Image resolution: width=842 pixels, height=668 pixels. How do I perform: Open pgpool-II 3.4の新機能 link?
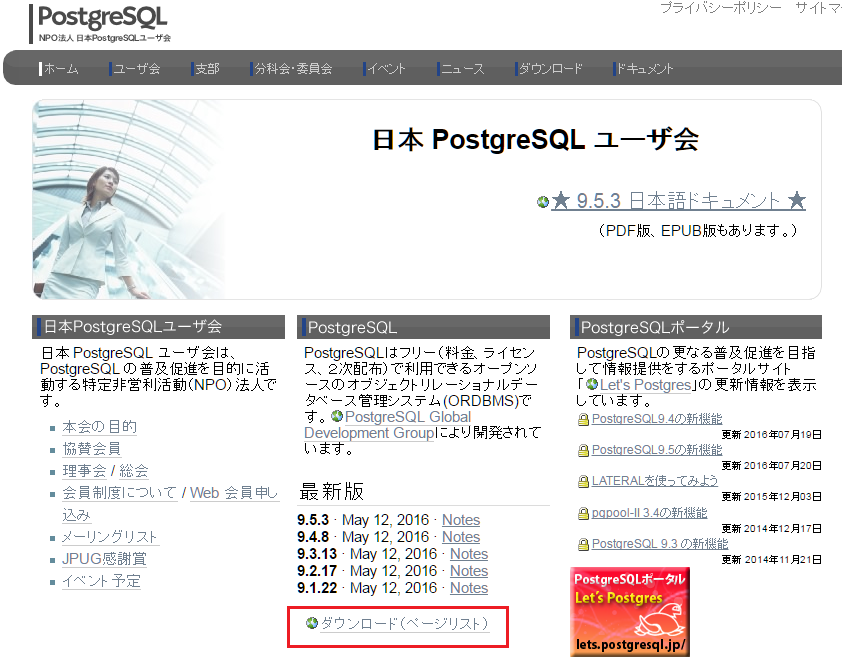[x=649, y=513]
